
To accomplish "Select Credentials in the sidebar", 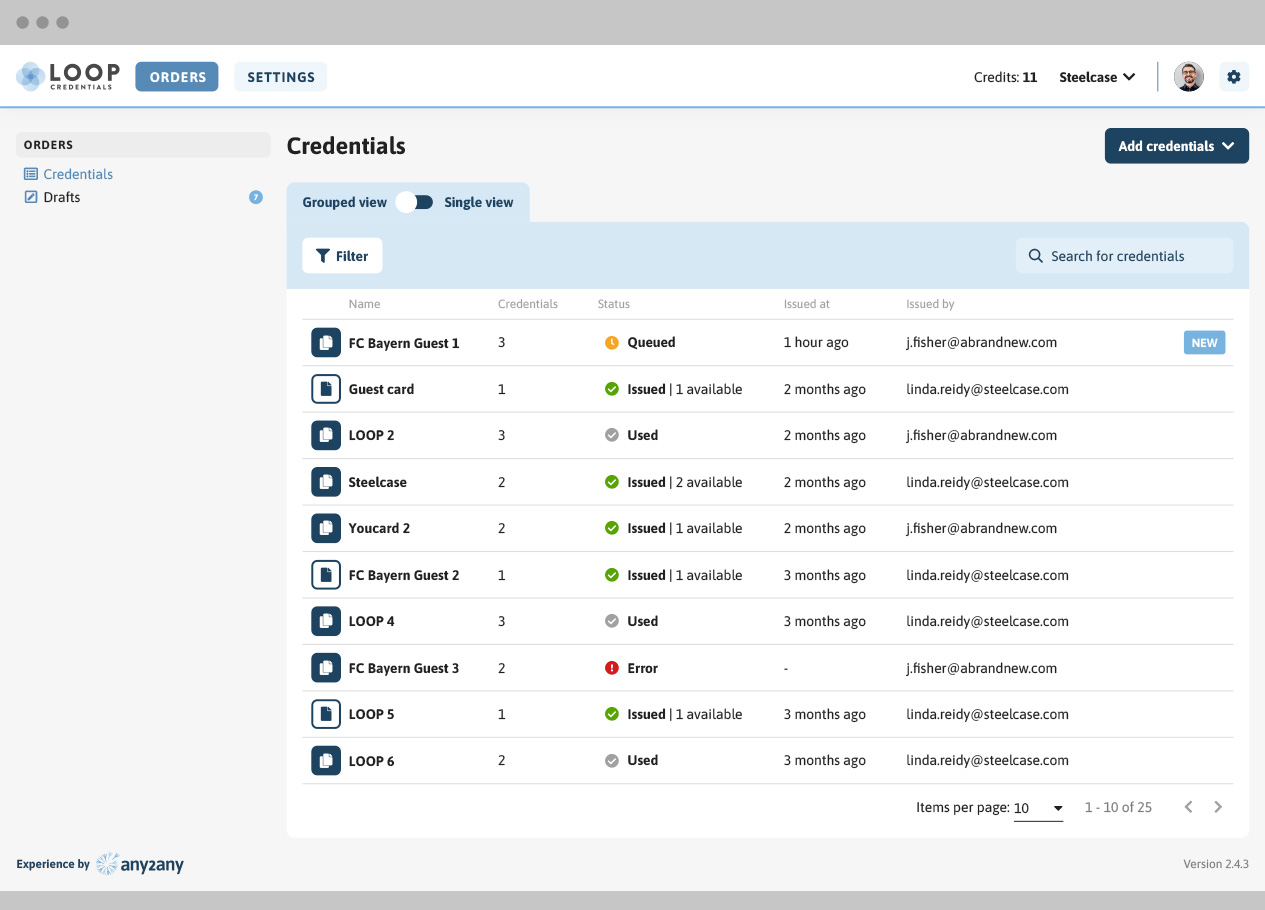I will pyautogui.click(x=77, y=174).
